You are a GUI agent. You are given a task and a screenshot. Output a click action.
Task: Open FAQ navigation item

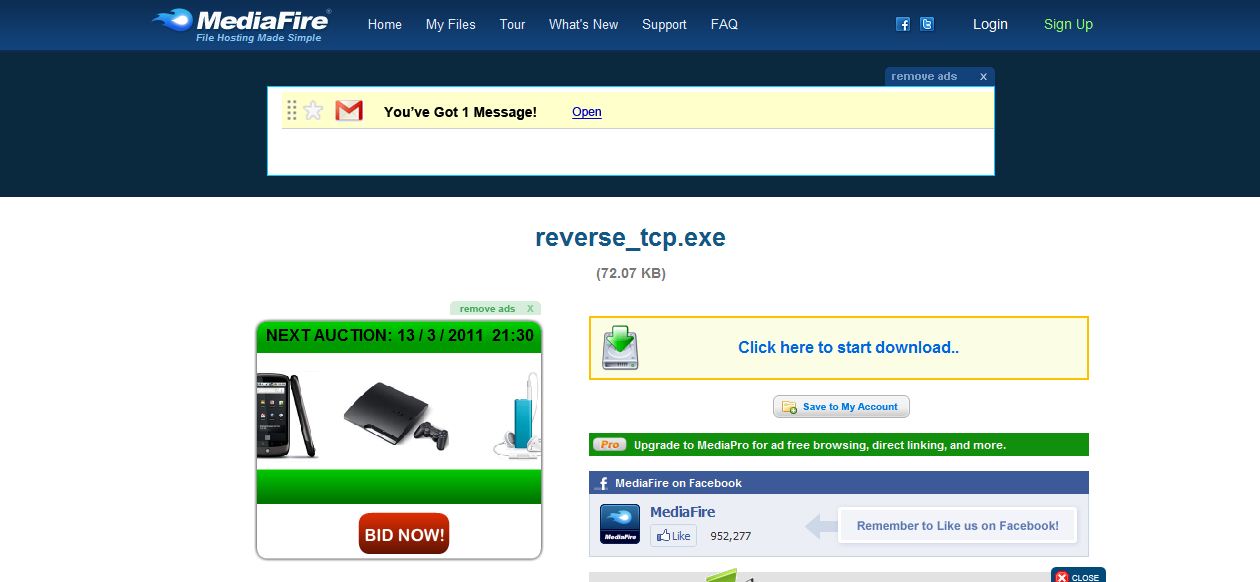pyautogui.click(x=724, y=24)
